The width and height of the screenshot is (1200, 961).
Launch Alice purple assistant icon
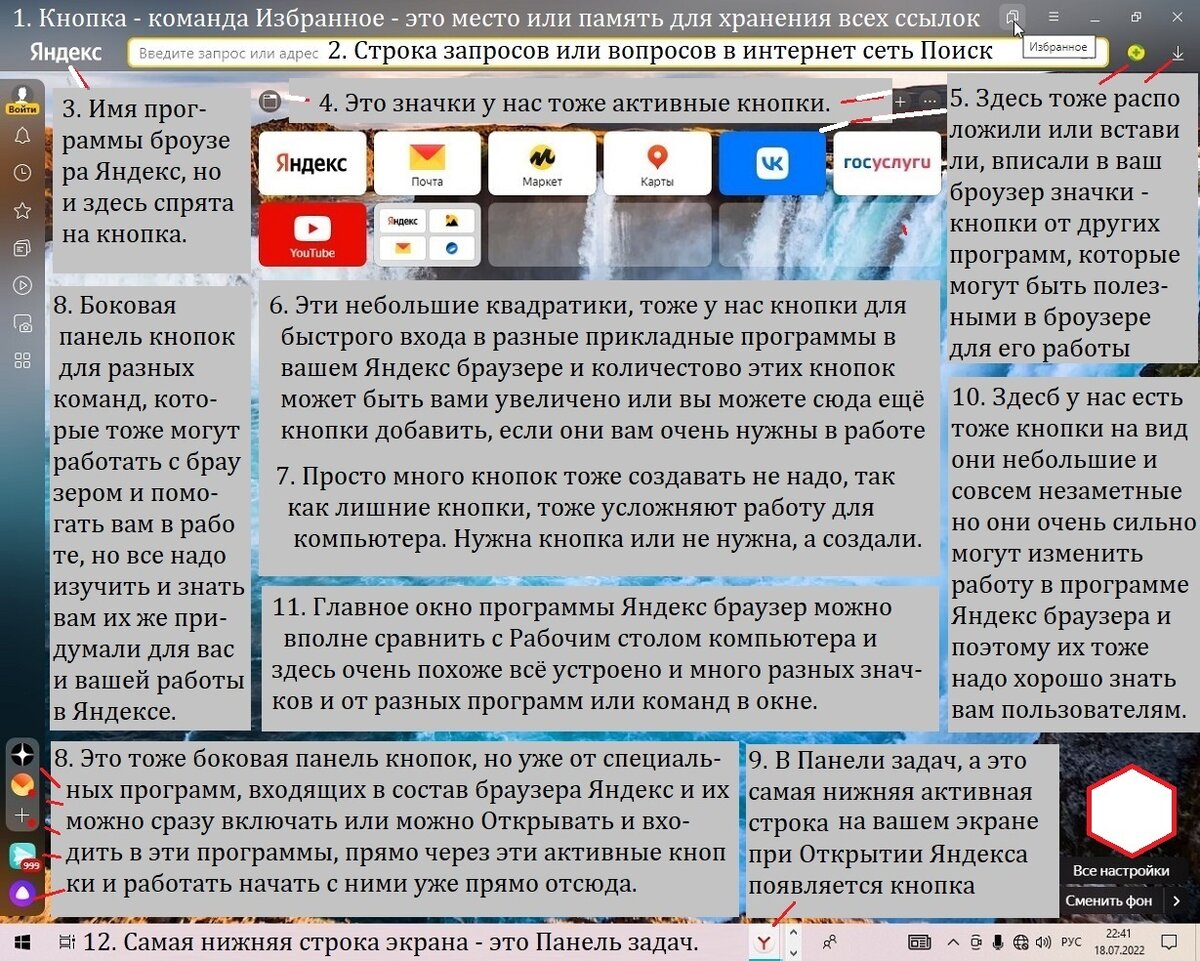[23, 893]
